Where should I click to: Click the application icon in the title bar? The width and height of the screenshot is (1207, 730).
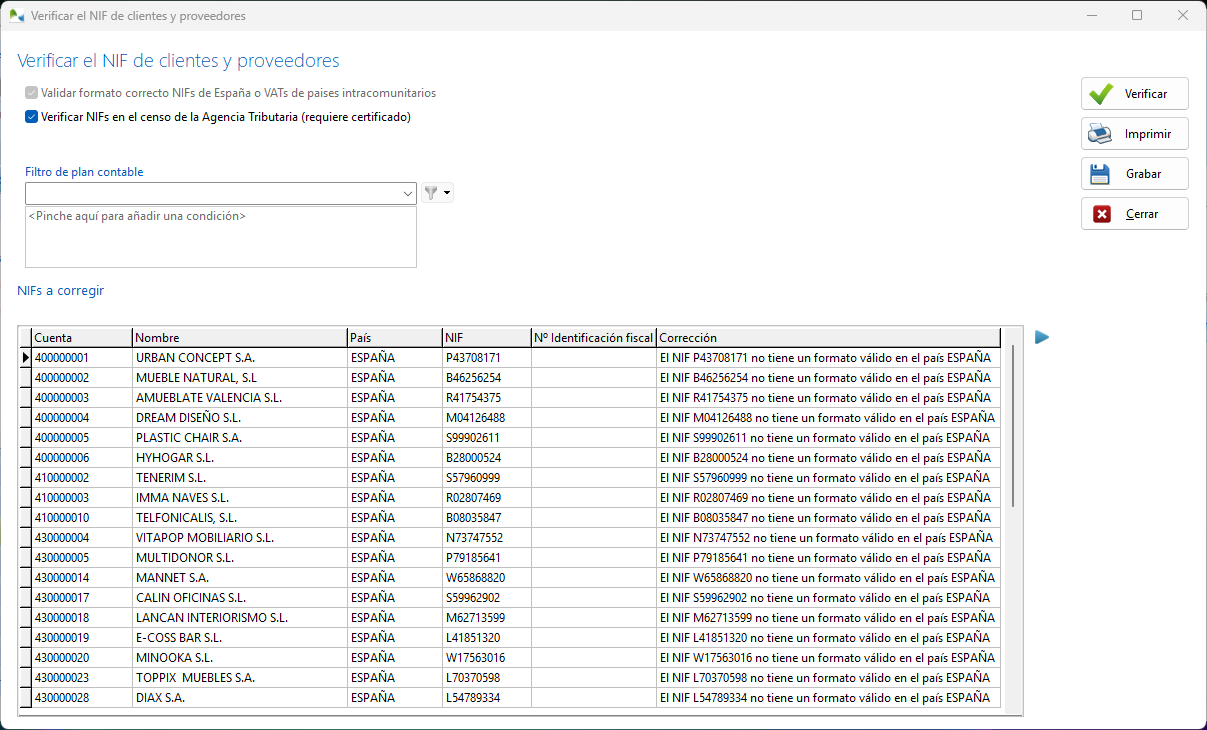tap(18, 15)
